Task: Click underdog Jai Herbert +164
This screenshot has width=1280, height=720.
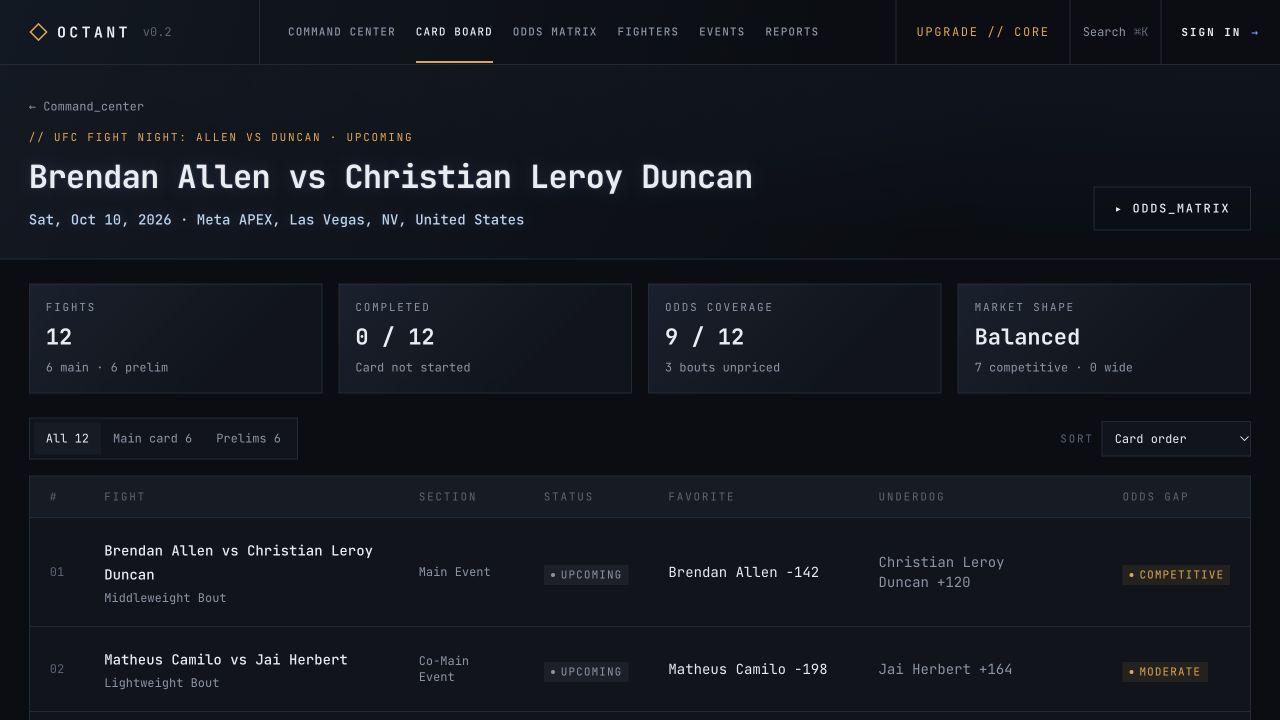Action: [x=946, y=669]
